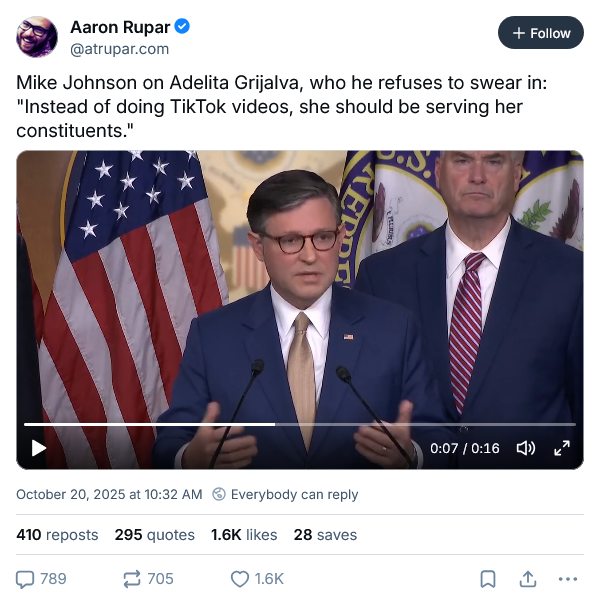This screenshot has height=605, width=600.
Task: Open the Everybody can reply settings
Action: tap(285, 494)
